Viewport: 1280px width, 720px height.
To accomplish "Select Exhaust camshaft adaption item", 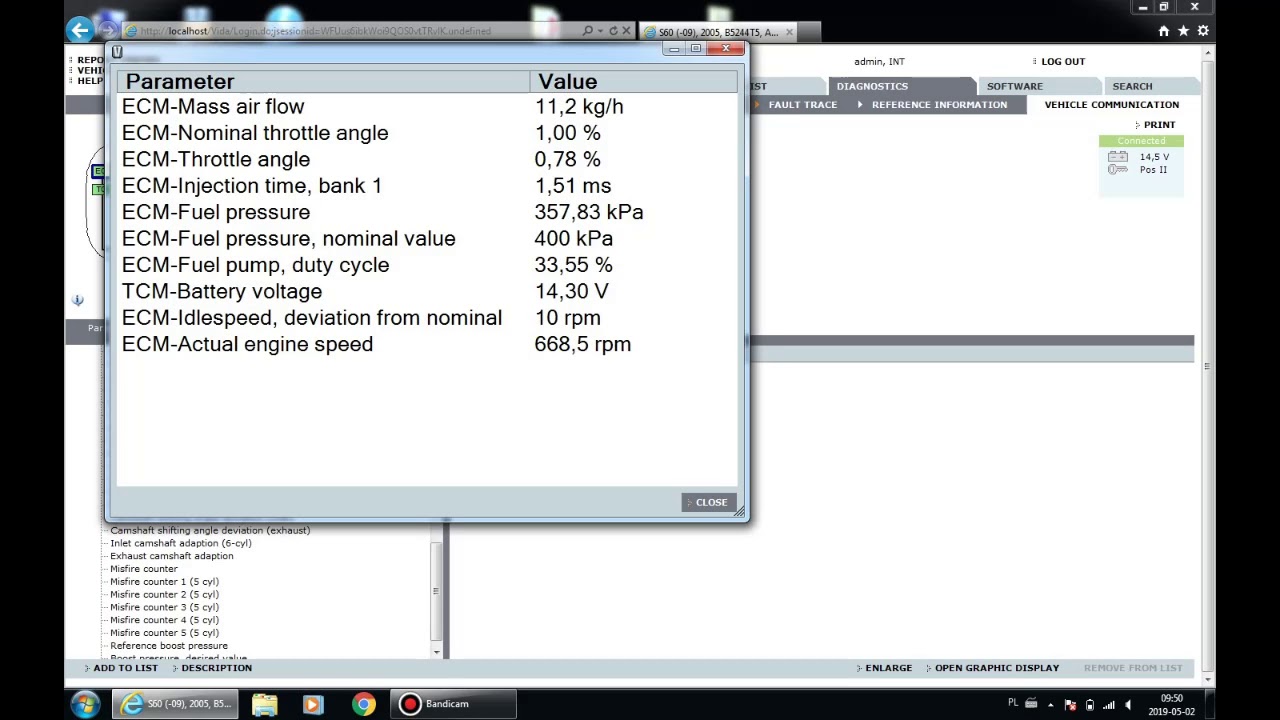I will coord(172,556).
